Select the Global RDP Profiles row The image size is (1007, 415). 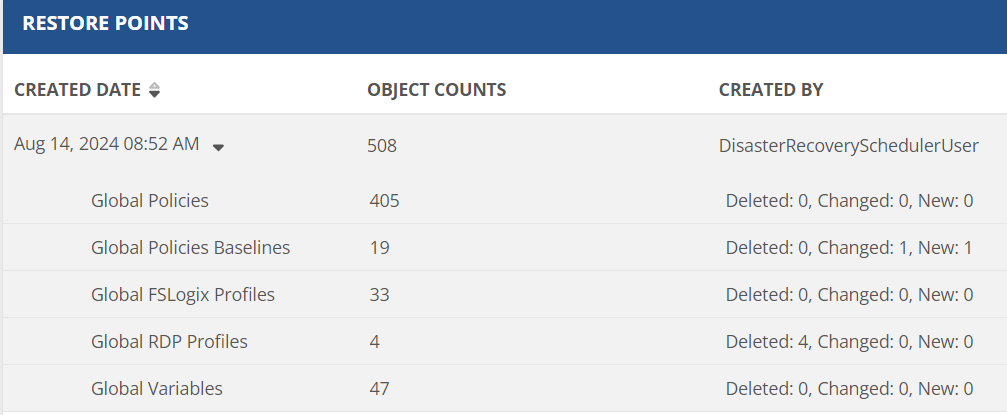point(169,342)
